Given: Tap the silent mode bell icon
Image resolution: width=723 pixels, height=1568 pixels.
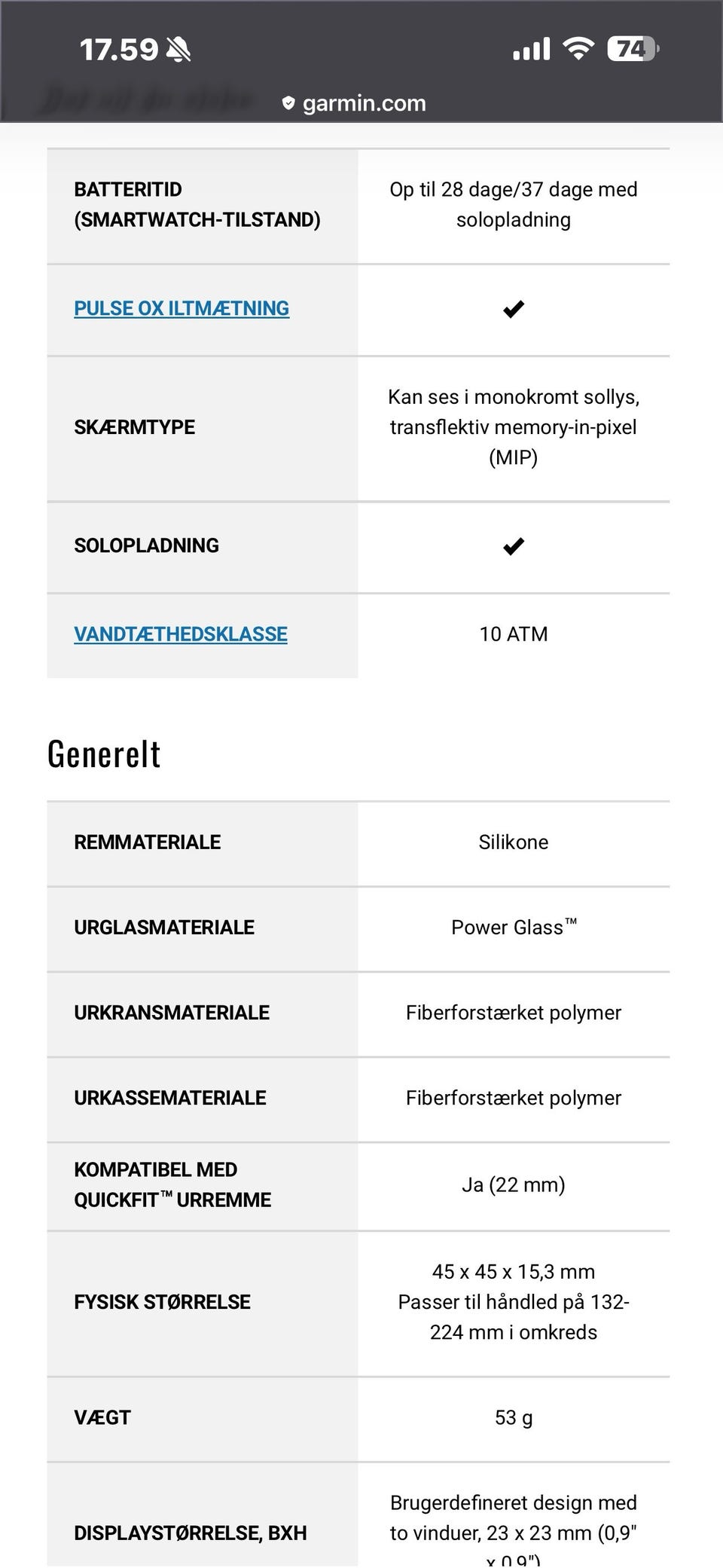Looking at the screenshot, I should (x=178, y=50).
